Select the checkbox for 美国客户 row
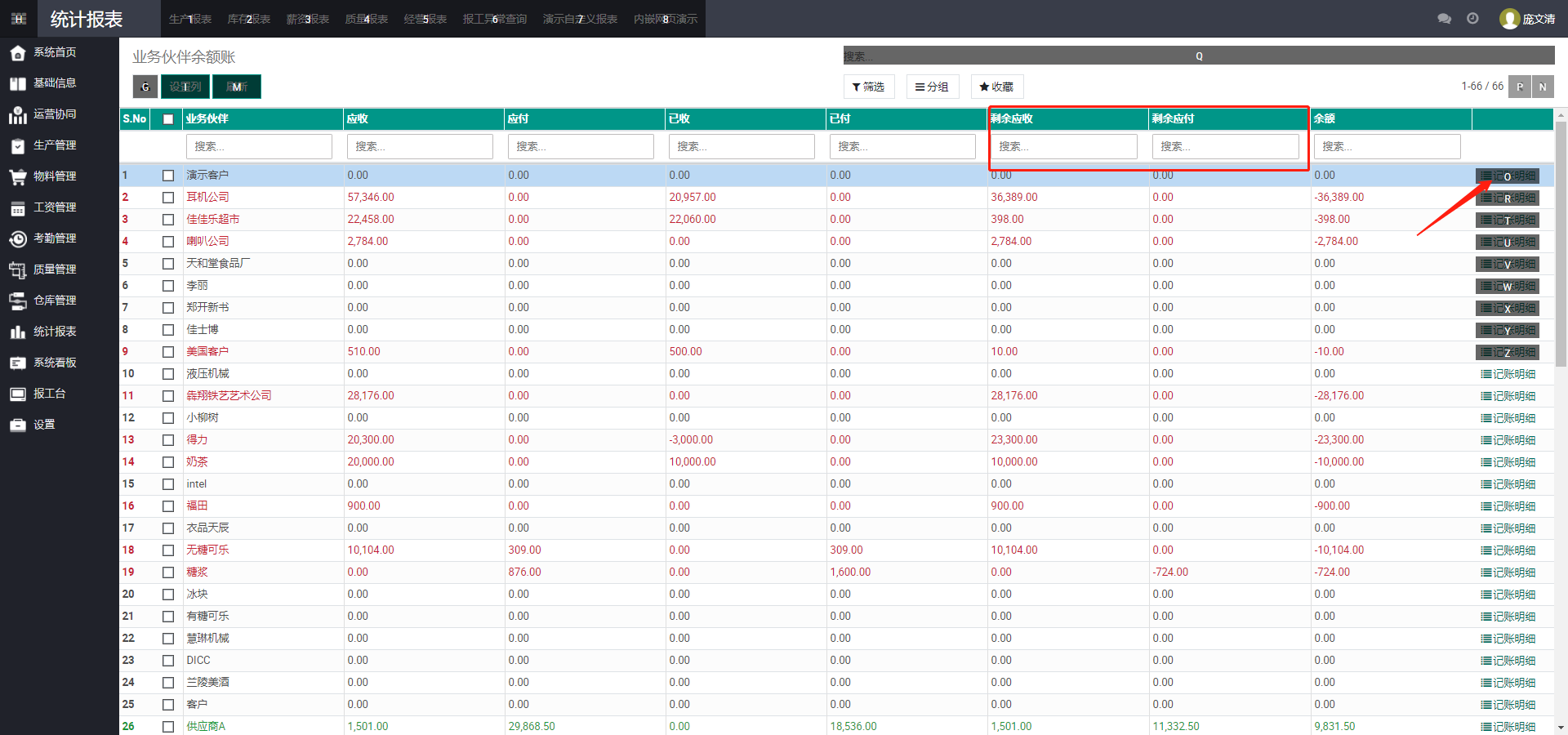The width and height of the screenshot is (1568, 735). [168, 352]
